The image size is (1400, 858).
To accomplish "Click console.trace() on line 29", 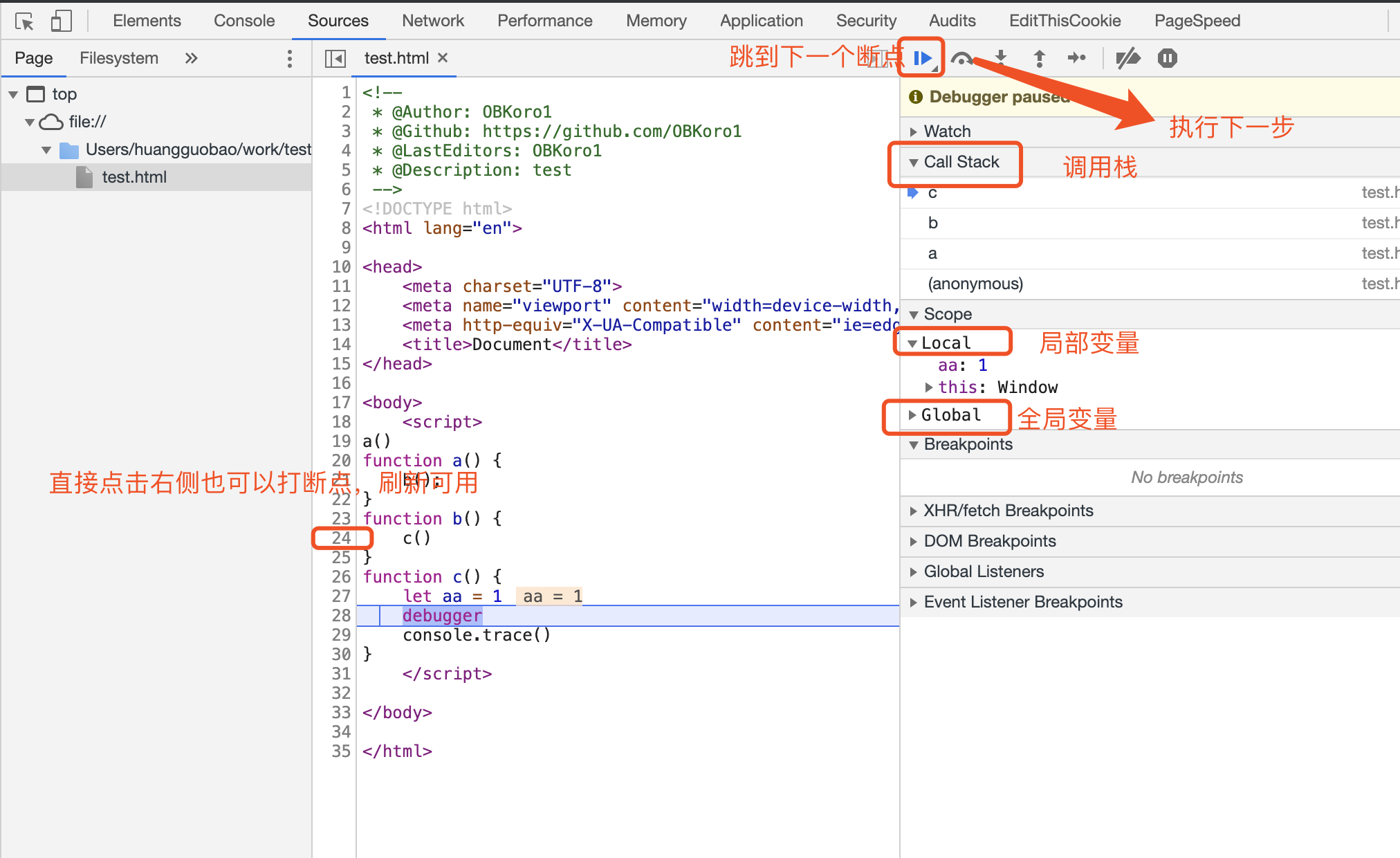I will (x=477, y=635).
